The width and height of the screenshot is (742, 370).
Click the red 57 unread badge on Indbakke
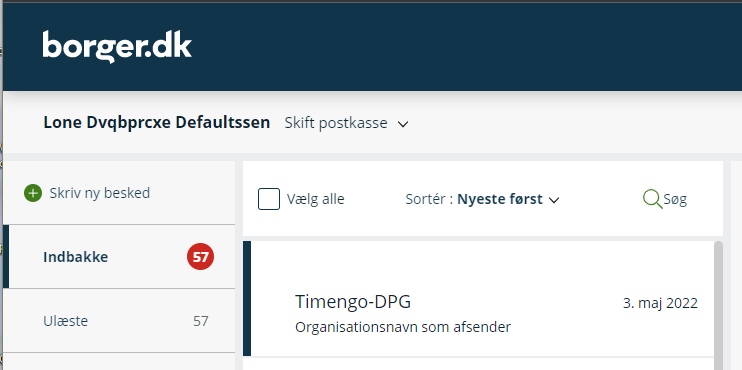[x=200, y=257]
